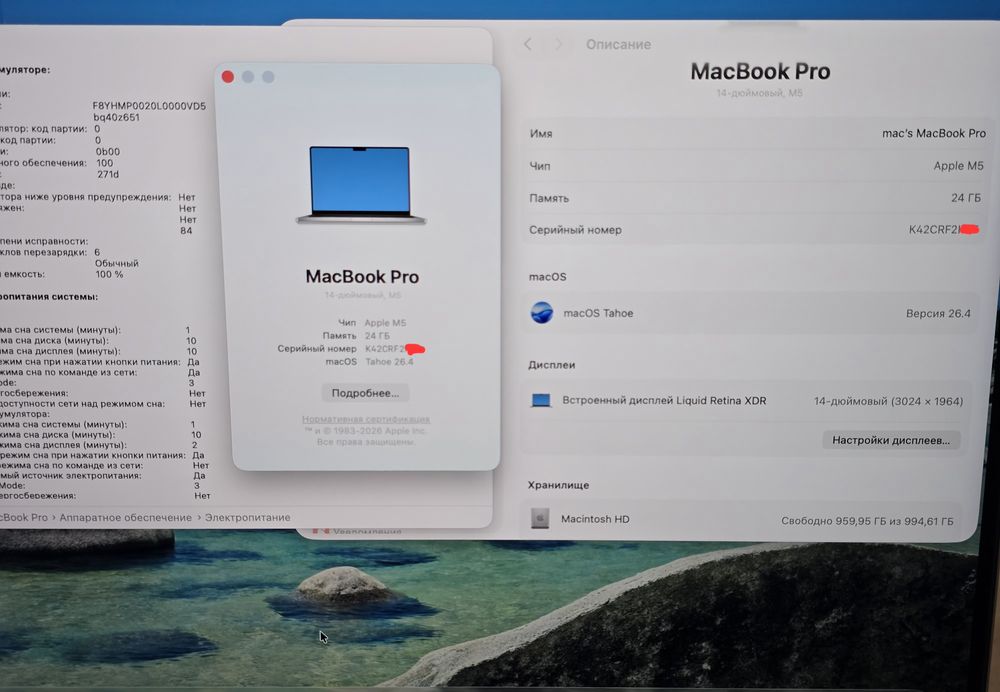Click the macOS Tahoe label in Settings
Screen dimensions: 1000x692
click(x=598, y=313)
